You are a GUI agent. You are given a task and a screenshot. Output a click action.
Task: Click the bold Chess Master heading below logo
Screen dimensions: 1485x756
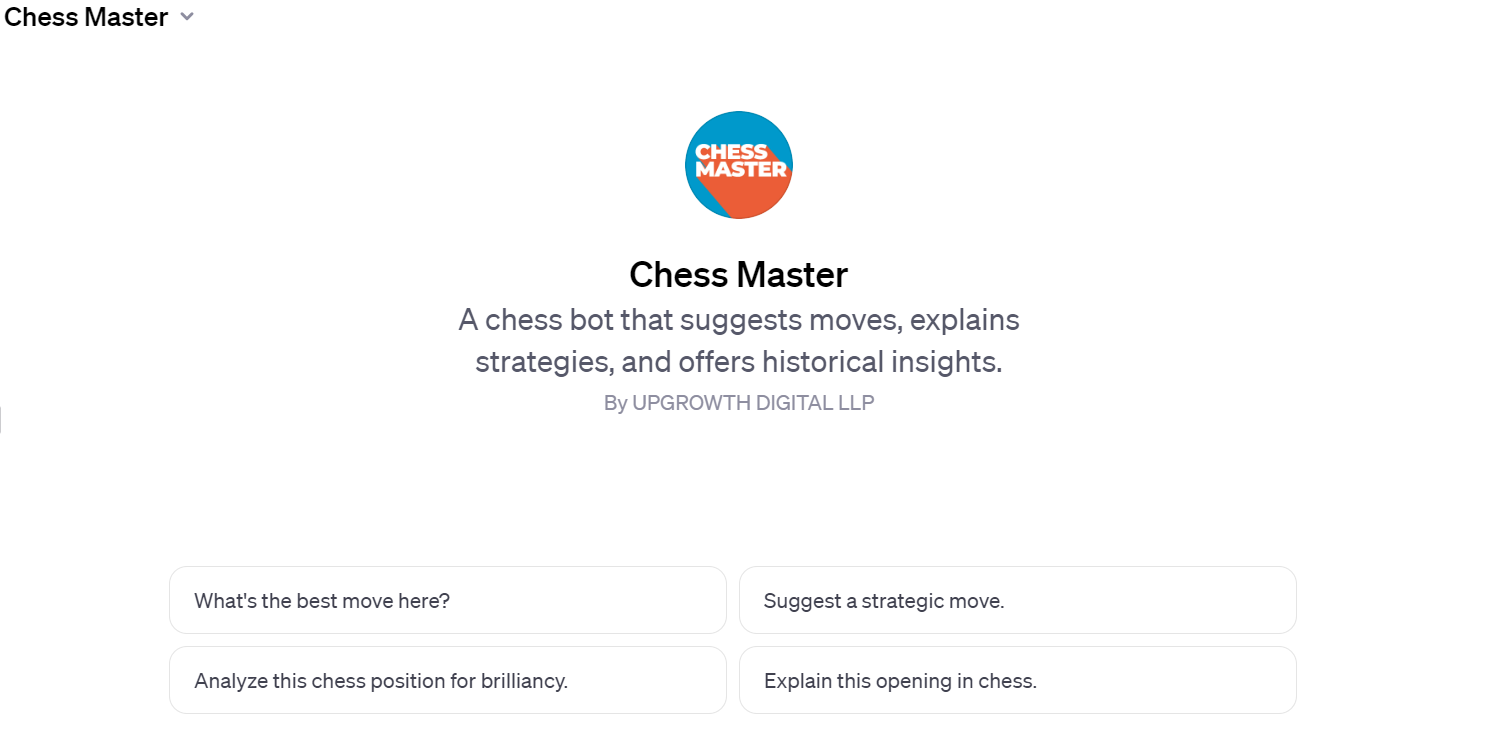point(739,274)
